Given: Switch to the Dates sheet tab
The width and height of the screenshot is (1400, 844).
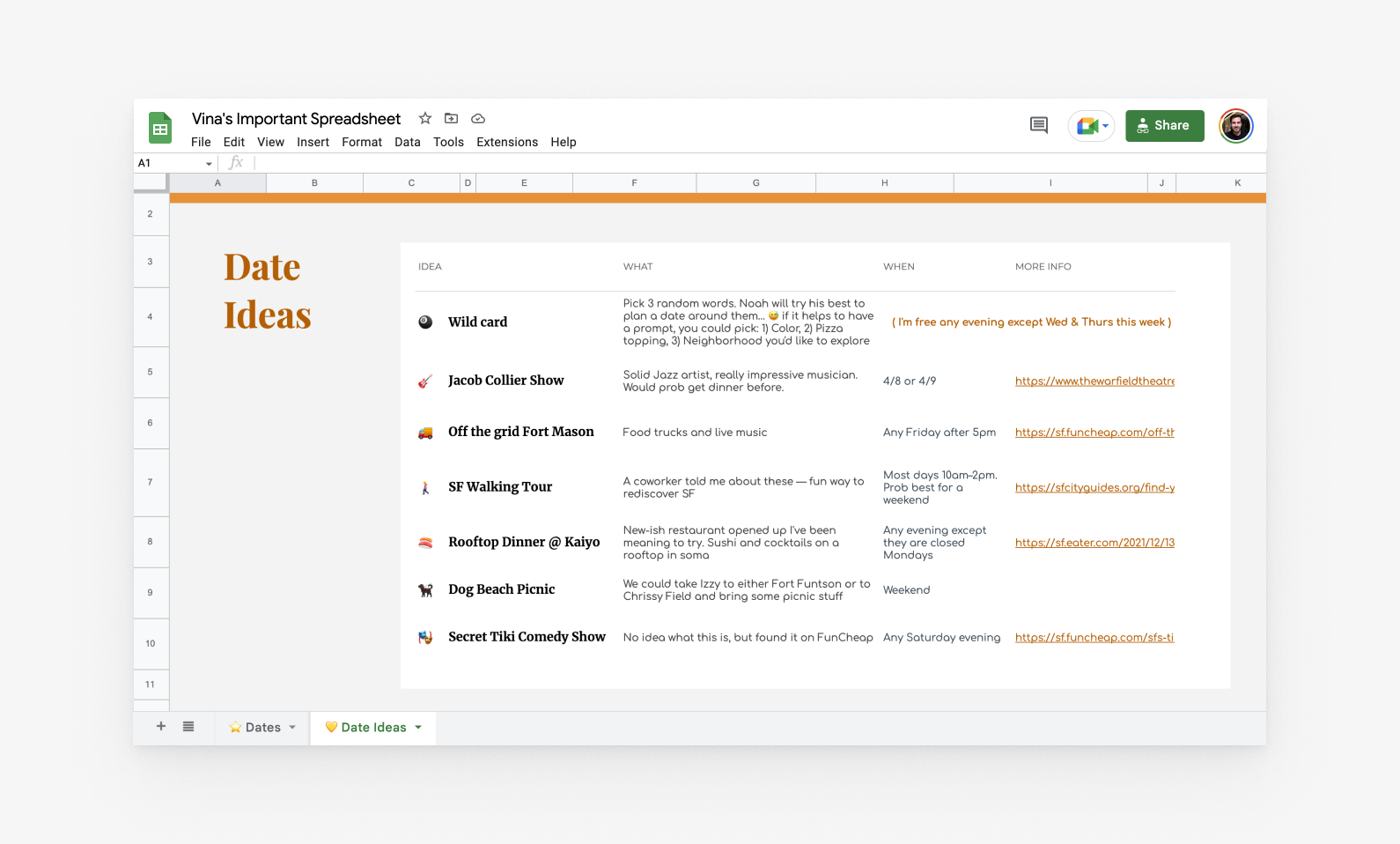Looking at the screenshot, I should point(255,728).
